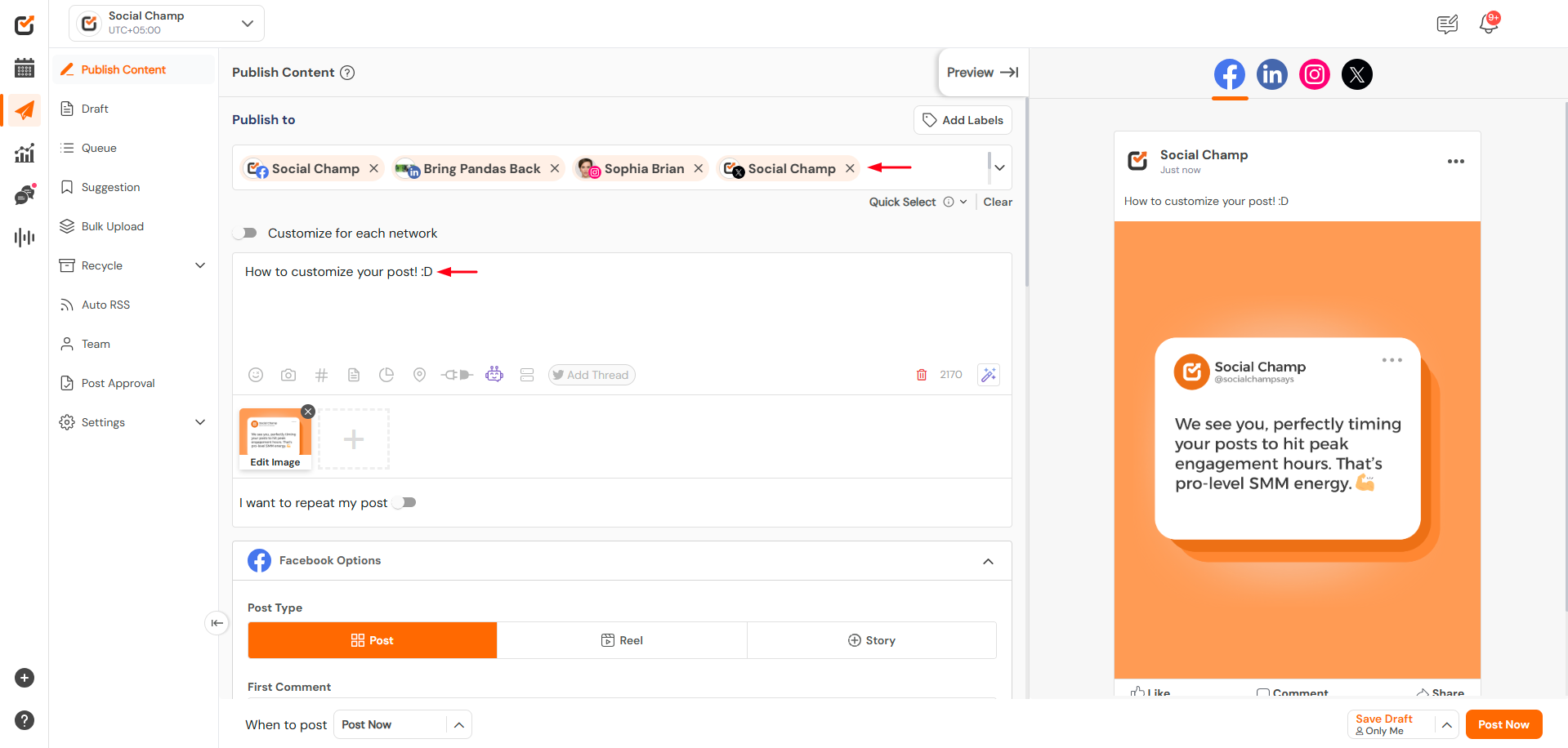Enable I want to repeat my post
Viewport: 1568px width, 748px height.
pyautogui.click(x=404, y=502)
